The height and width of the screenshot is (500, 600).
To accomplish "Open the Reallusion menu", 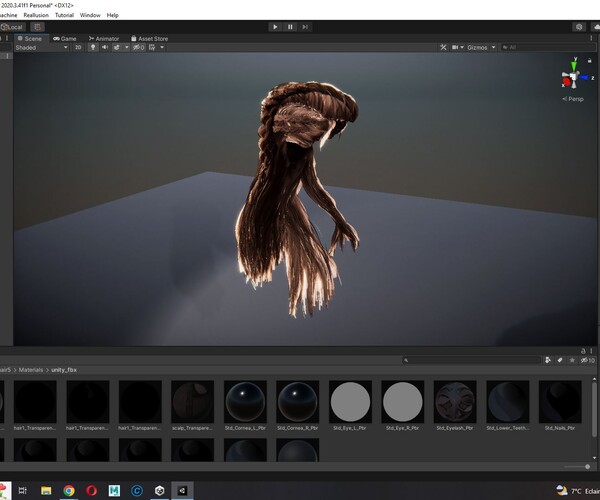I will coord(36,15).
